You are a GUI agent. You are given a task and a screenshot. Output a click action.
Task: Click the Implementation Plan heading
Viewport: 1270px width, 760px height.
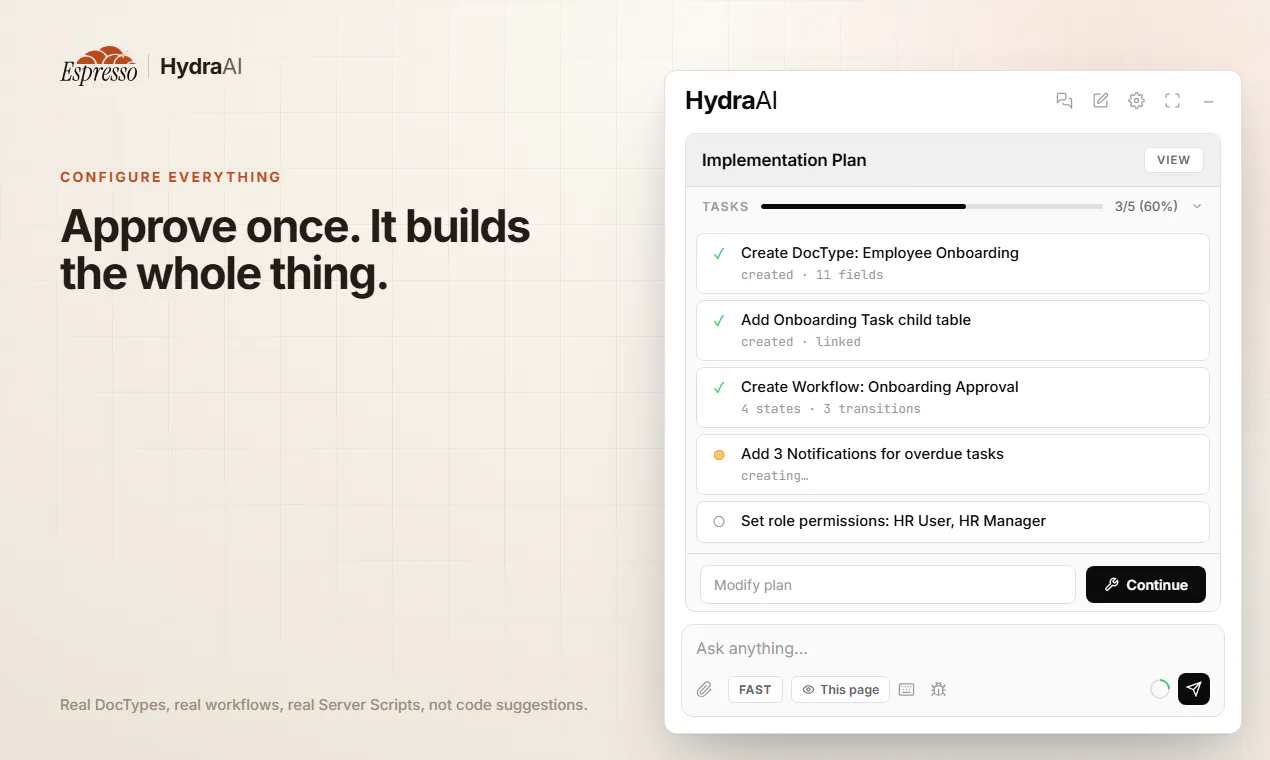coord(784,160)
